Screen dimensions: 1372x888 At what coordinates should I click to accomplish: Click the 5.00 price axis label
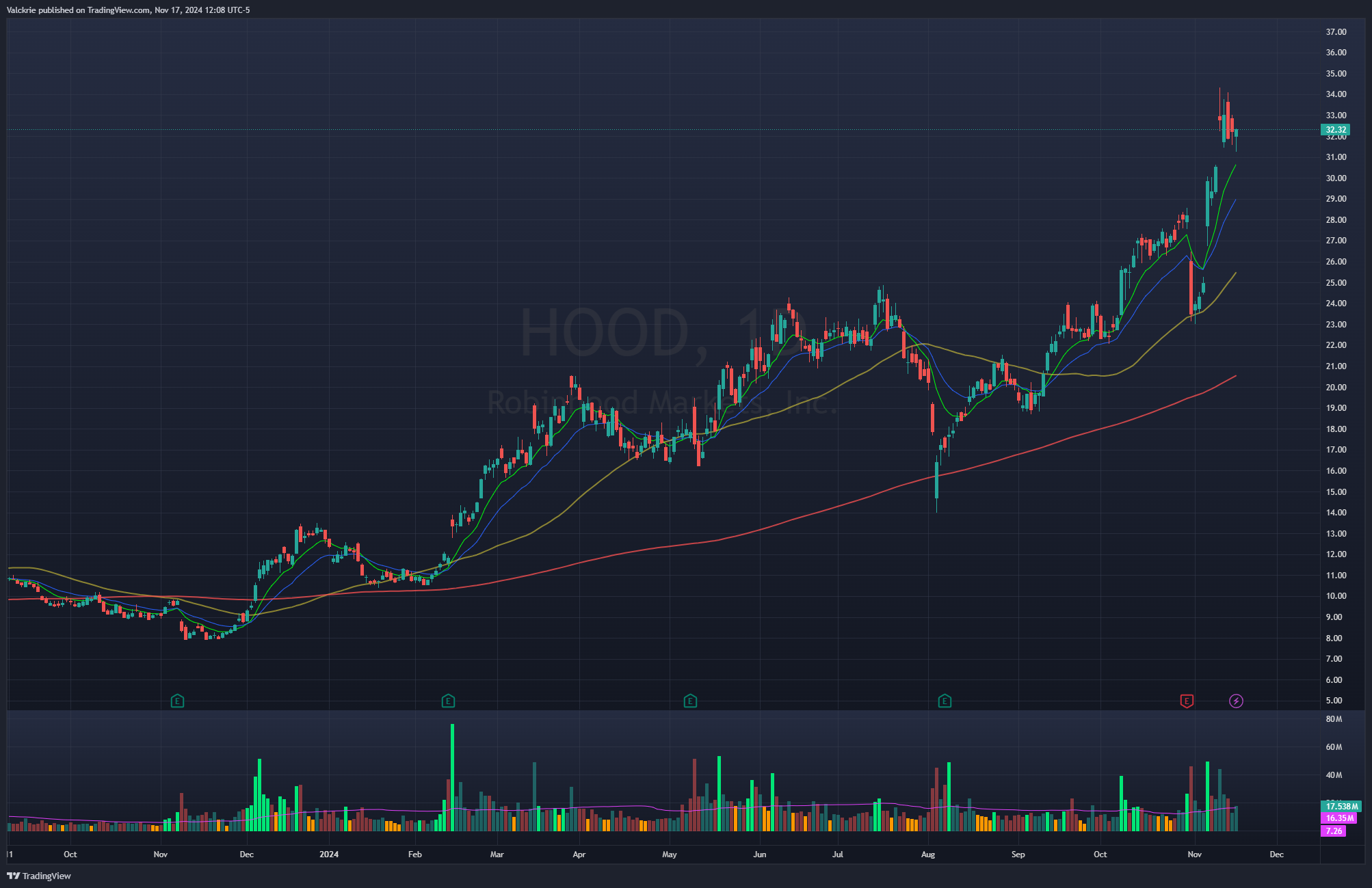[1334, 701]
